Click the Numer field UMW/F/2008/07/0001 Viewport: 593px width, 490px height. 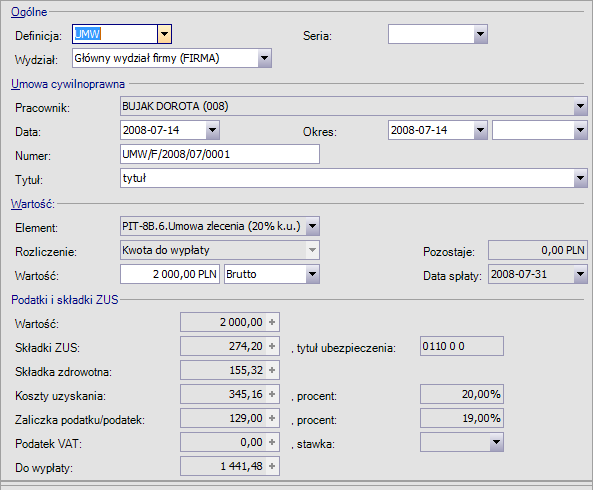220,154
